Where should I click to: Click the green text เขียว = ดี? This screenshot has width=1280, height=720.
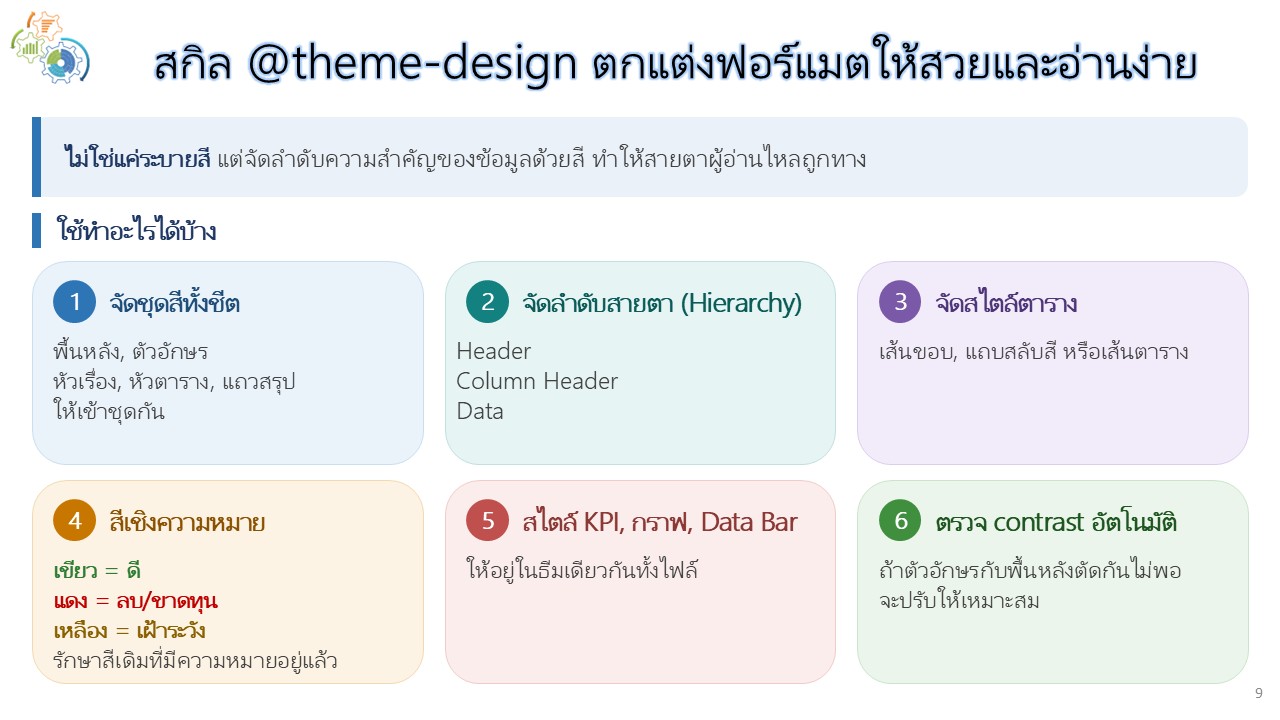click(97, 572)
